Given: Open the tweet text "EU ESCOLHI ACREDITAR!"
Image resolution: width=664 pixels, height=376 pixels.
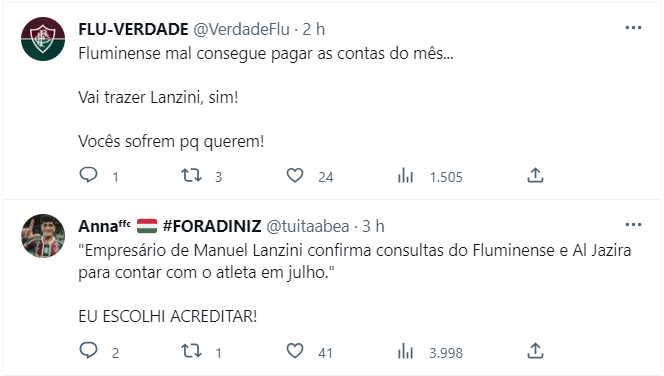Looking at the screenshot, I should 168,316.
